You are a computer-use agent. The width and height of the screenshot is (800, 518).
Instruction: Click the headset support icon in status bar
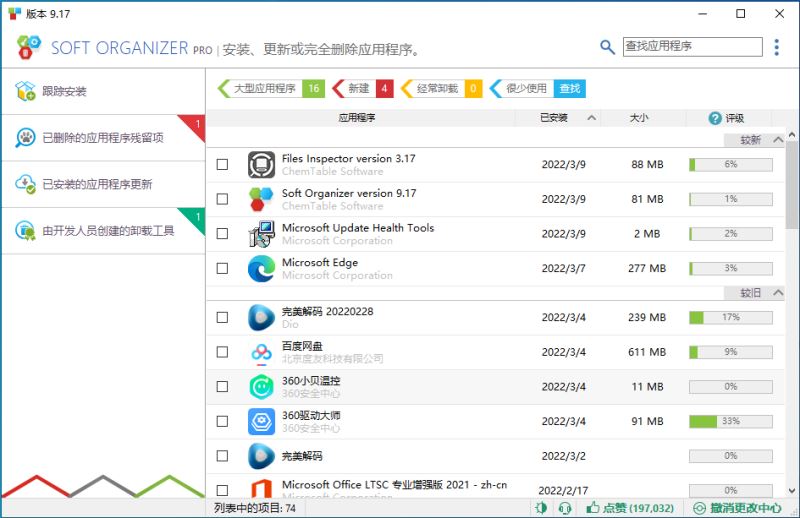point(565,508)
